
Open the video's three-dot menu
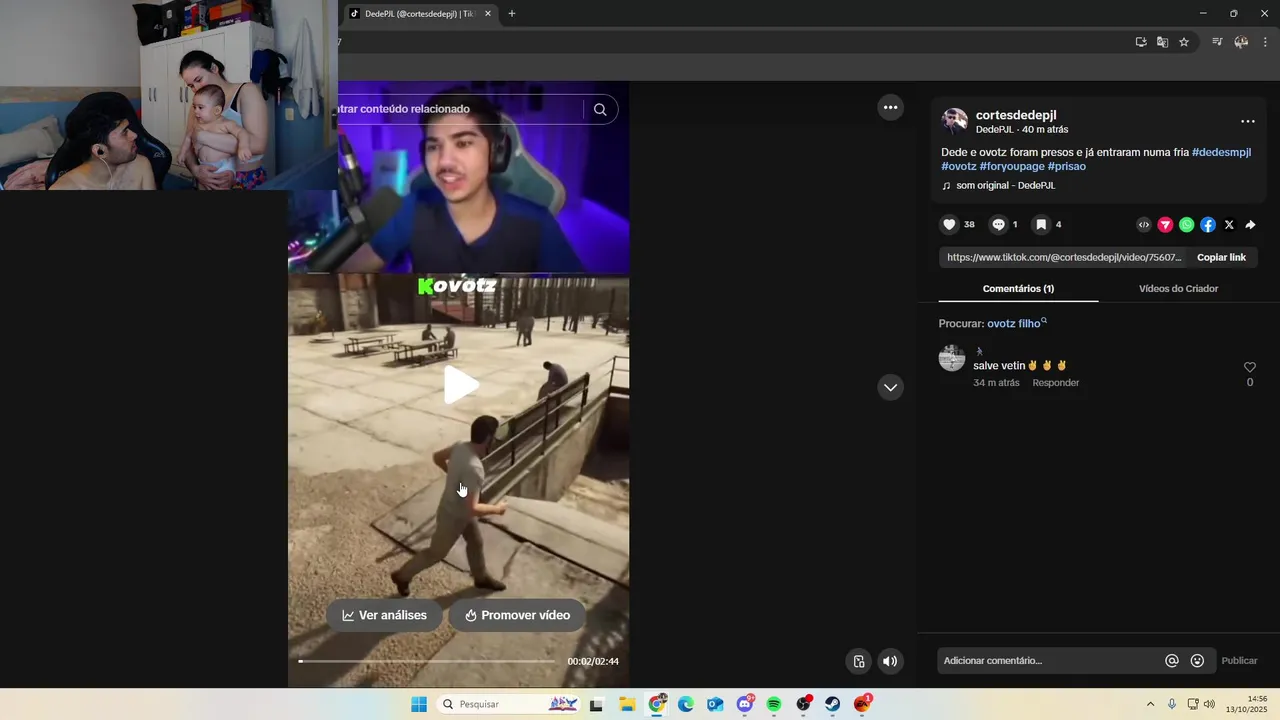[x=890, y=107]
